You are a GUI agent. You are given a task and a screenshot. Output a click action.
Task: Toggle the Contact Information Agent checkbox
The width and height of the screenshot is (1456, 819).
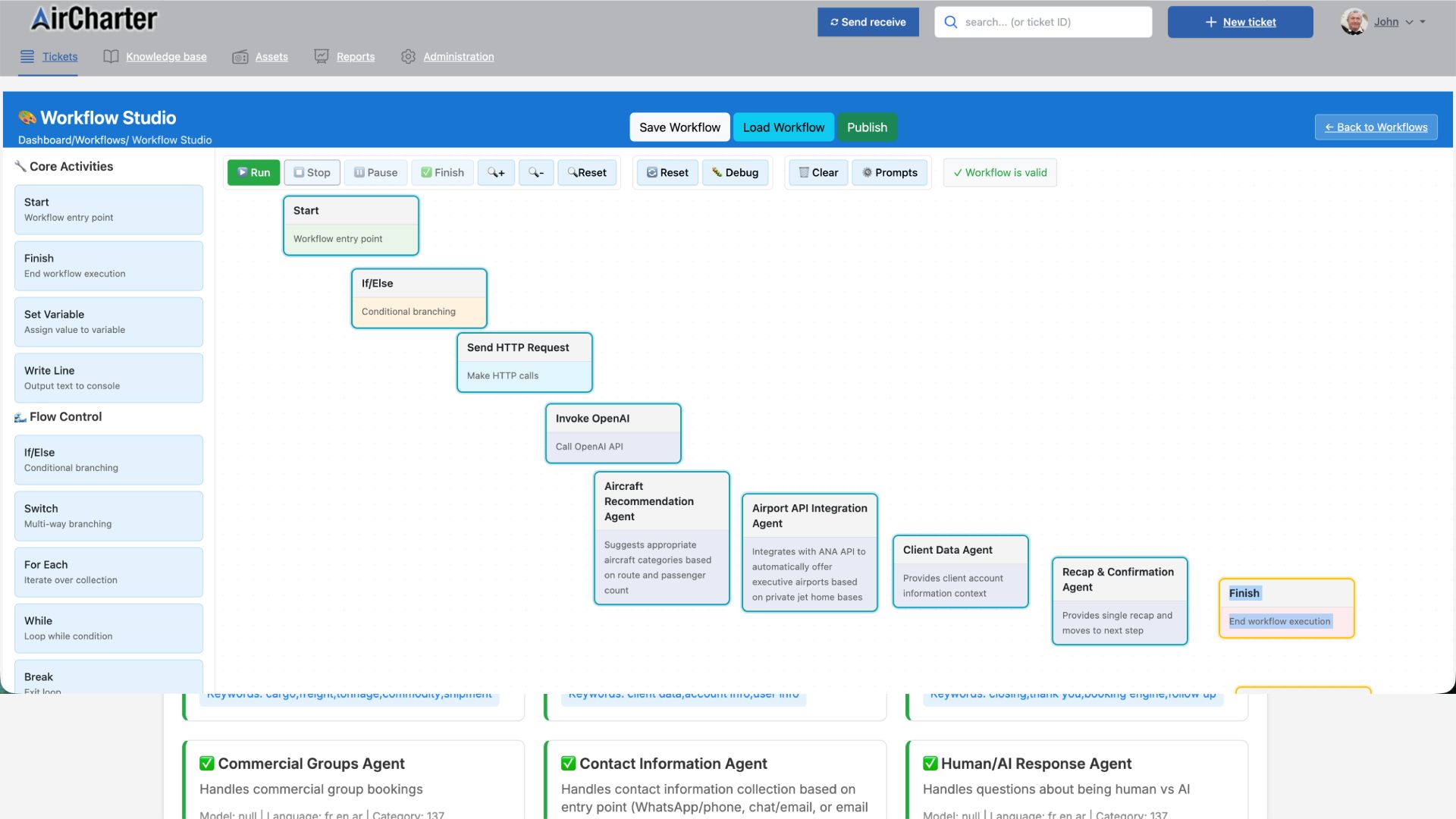pos(568,764)
